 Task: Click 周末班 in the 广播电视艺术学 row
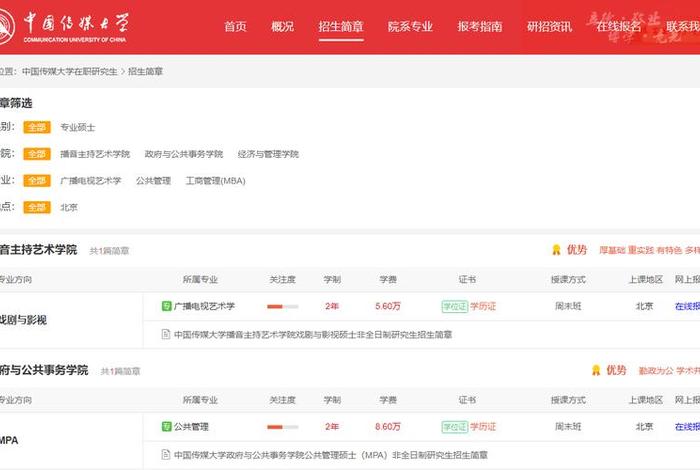[x=568, y=306]
